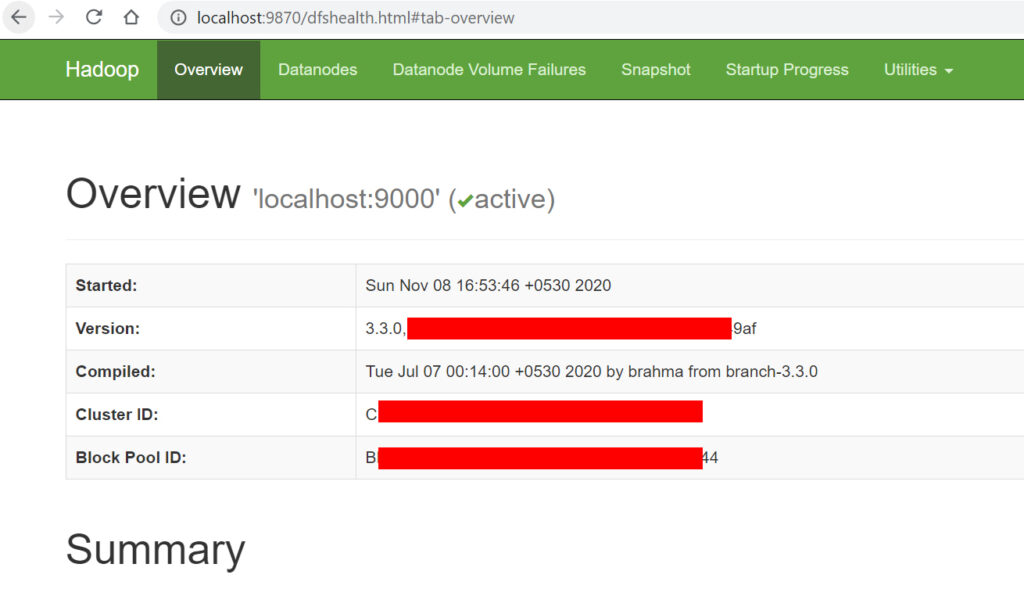Select the Overview tab
The image size is (1024, 589).
(208, 70)
